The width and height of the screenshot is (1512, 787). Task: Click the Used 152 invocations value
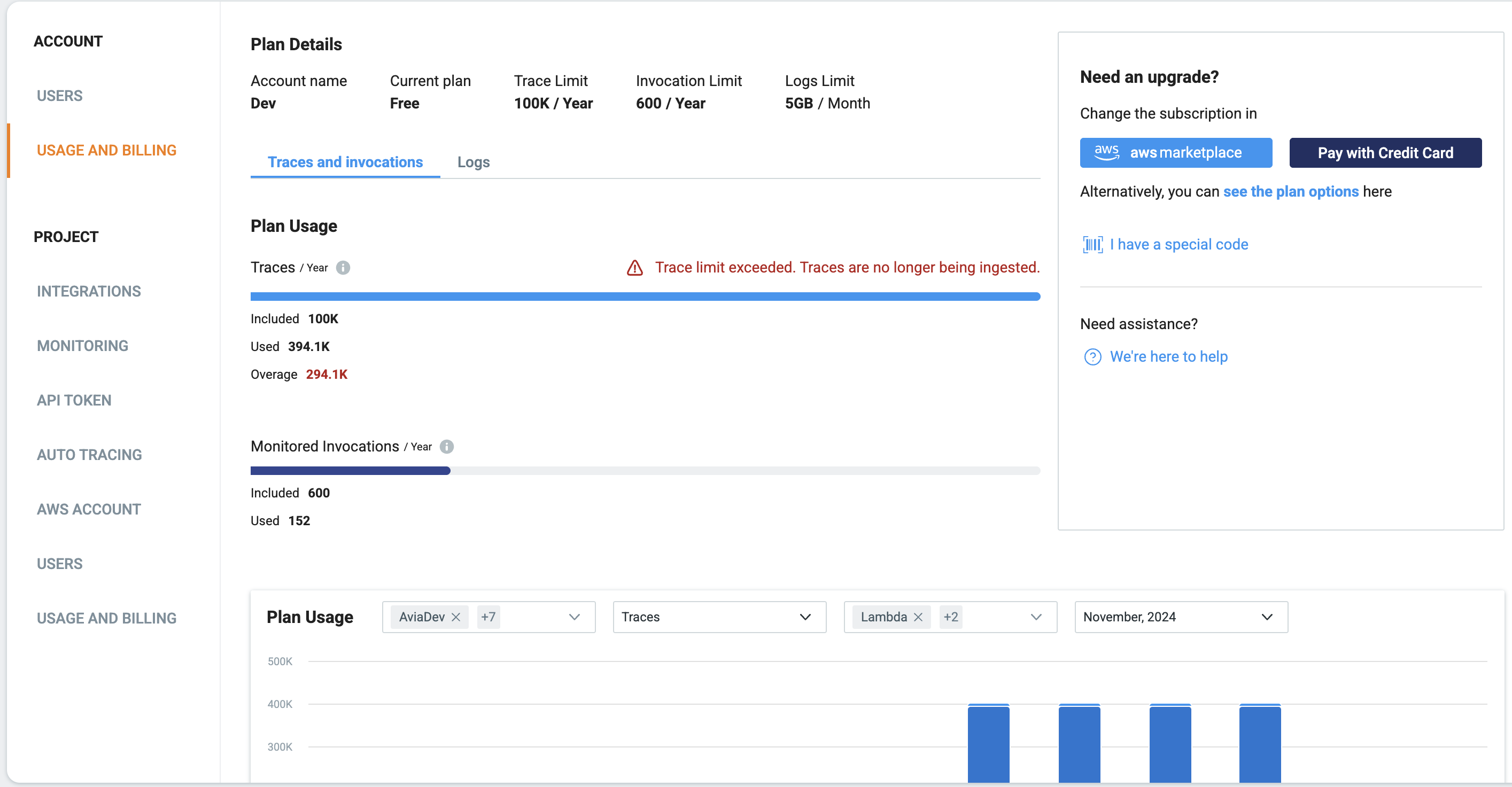[x=299, y=521]
